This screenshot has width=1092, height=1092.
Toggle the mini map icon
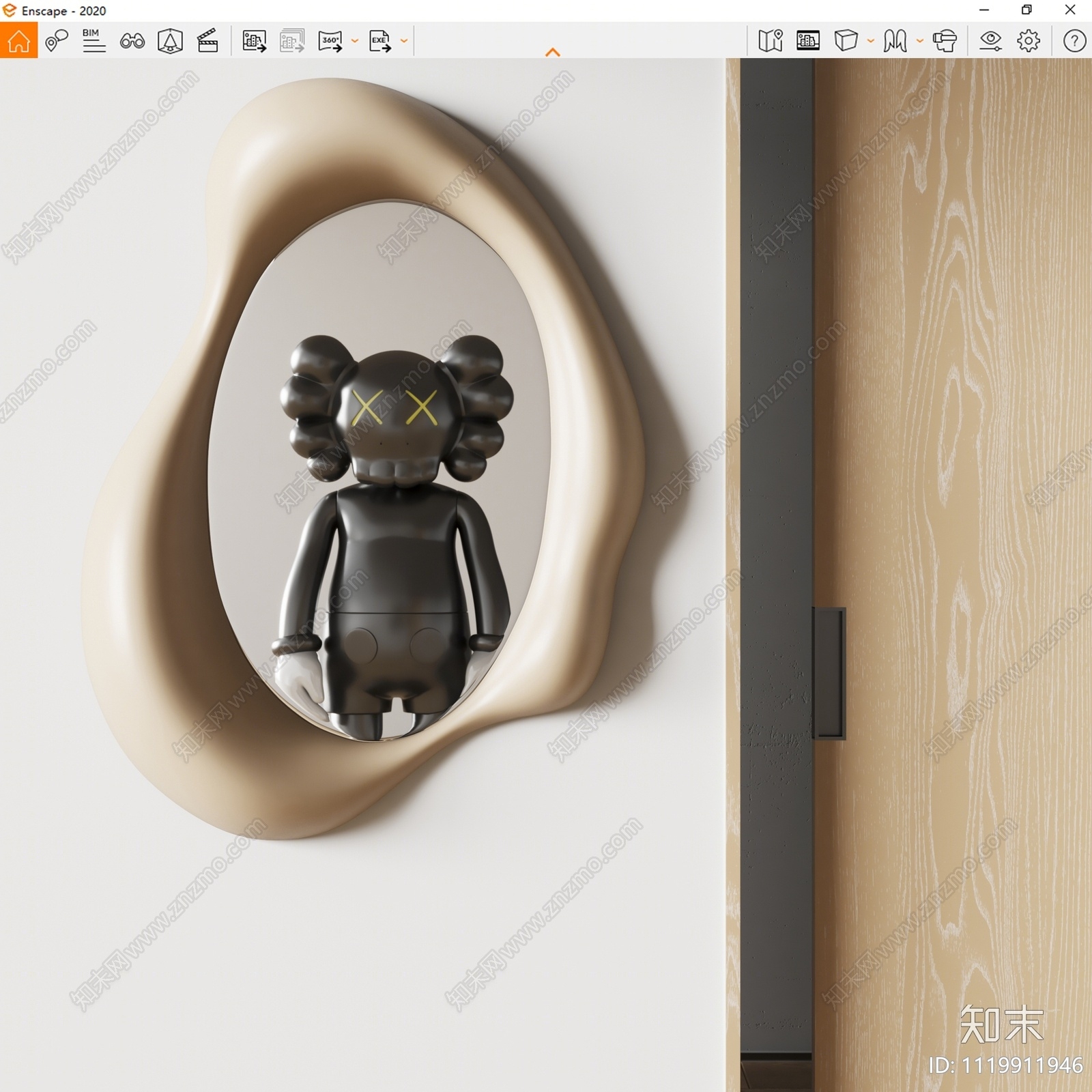(x=771, y=41)
